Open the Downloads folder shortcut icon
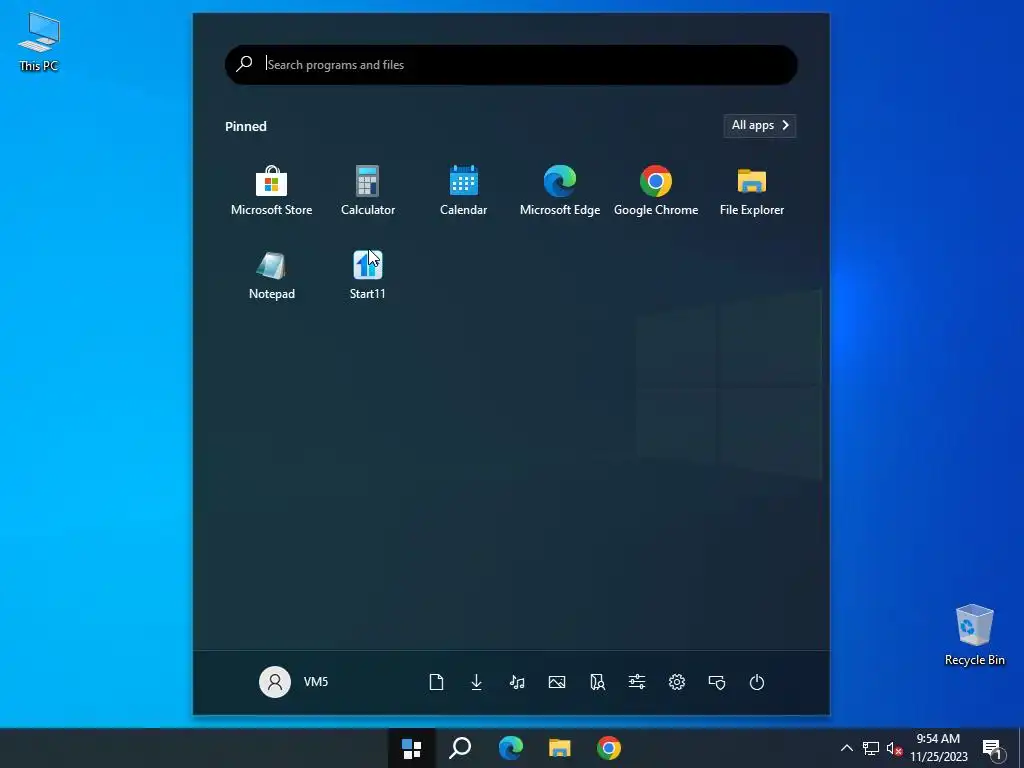This screenshot has height=768, width=1024. coord(477,682)
